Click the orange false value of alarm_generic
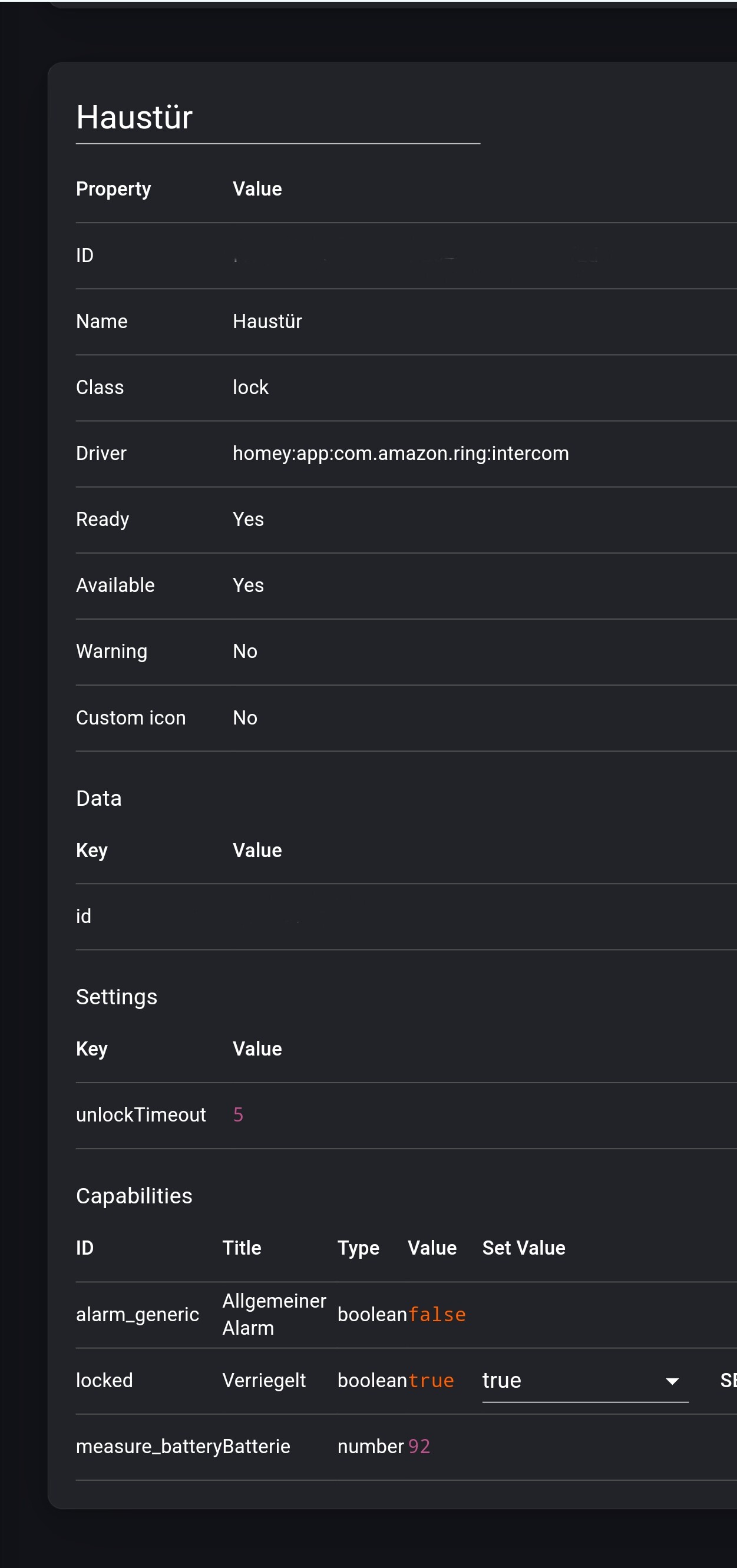 437,1314
